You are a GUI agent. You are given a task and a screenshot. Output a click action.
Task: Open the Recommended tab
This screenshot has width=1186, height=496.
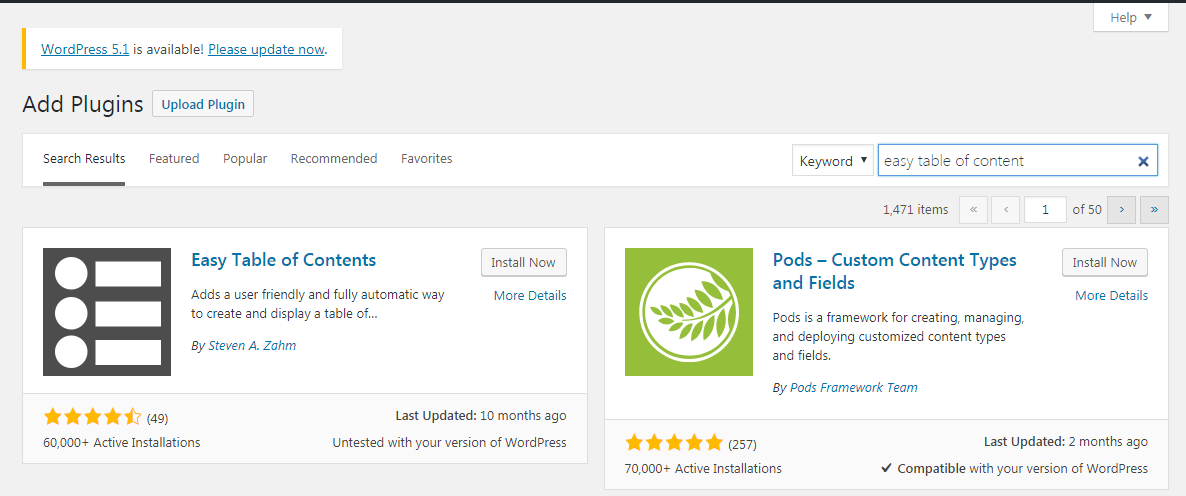coord(334,159)
